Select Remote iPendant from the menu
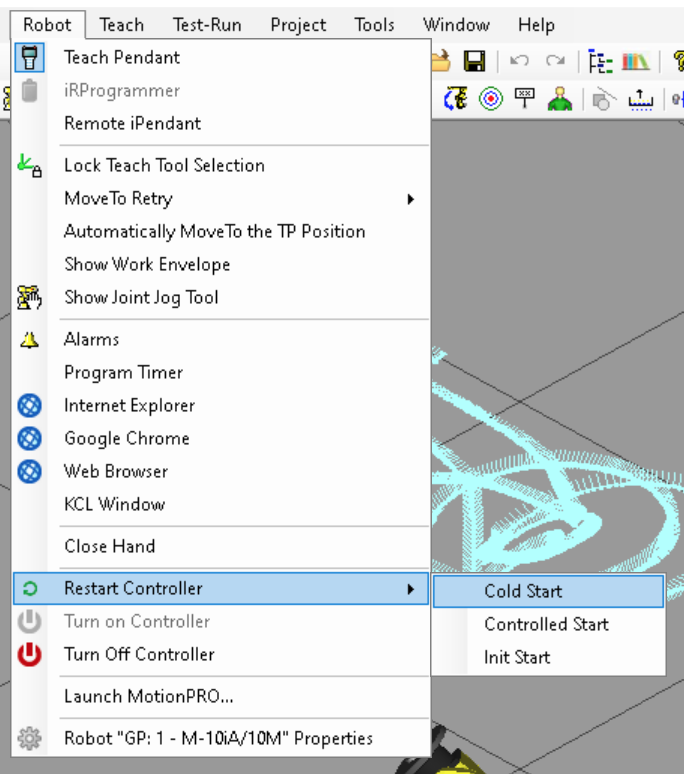The width and height of the screenshot is (684, 774). tap(221, 123)
